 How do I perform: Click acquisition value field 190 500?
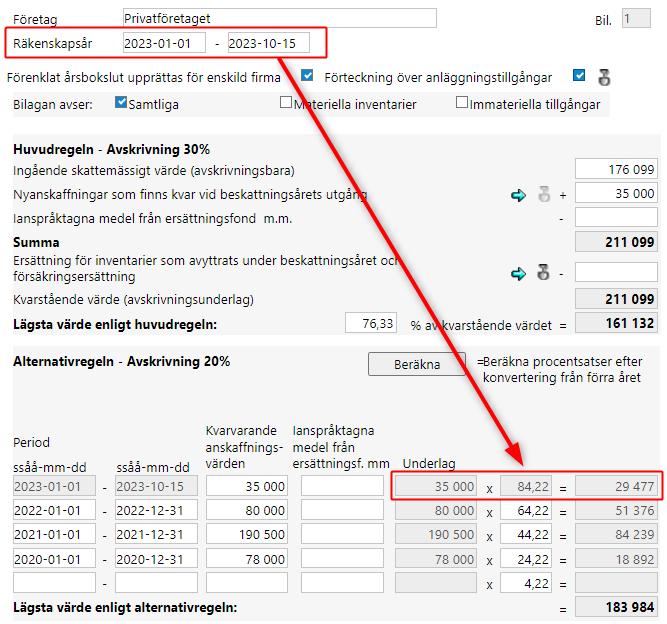pyautogui.click(x=247, y=534)
